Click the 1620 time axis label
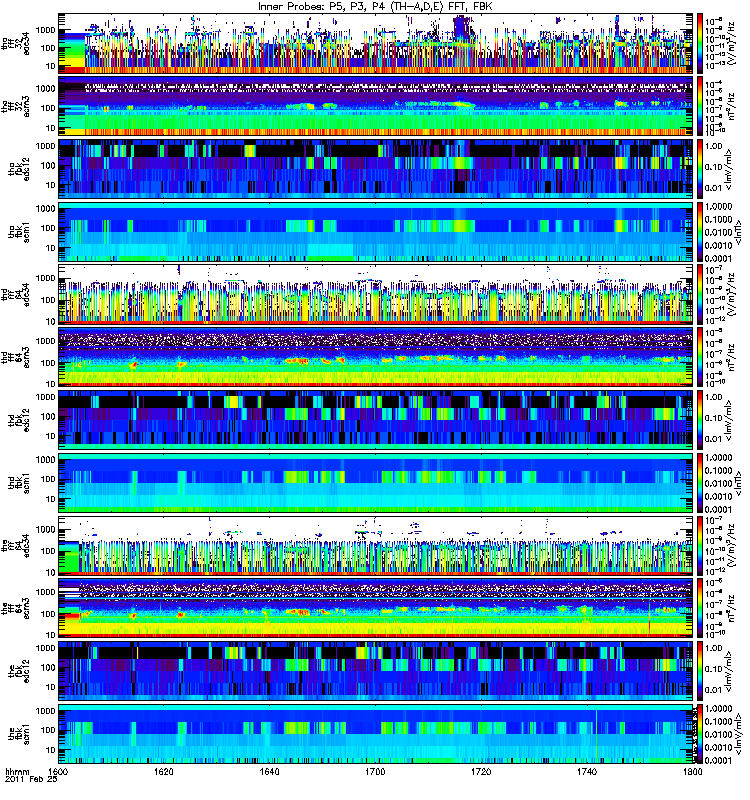Viewport: 750px width, 800px height. pos(164,771)
